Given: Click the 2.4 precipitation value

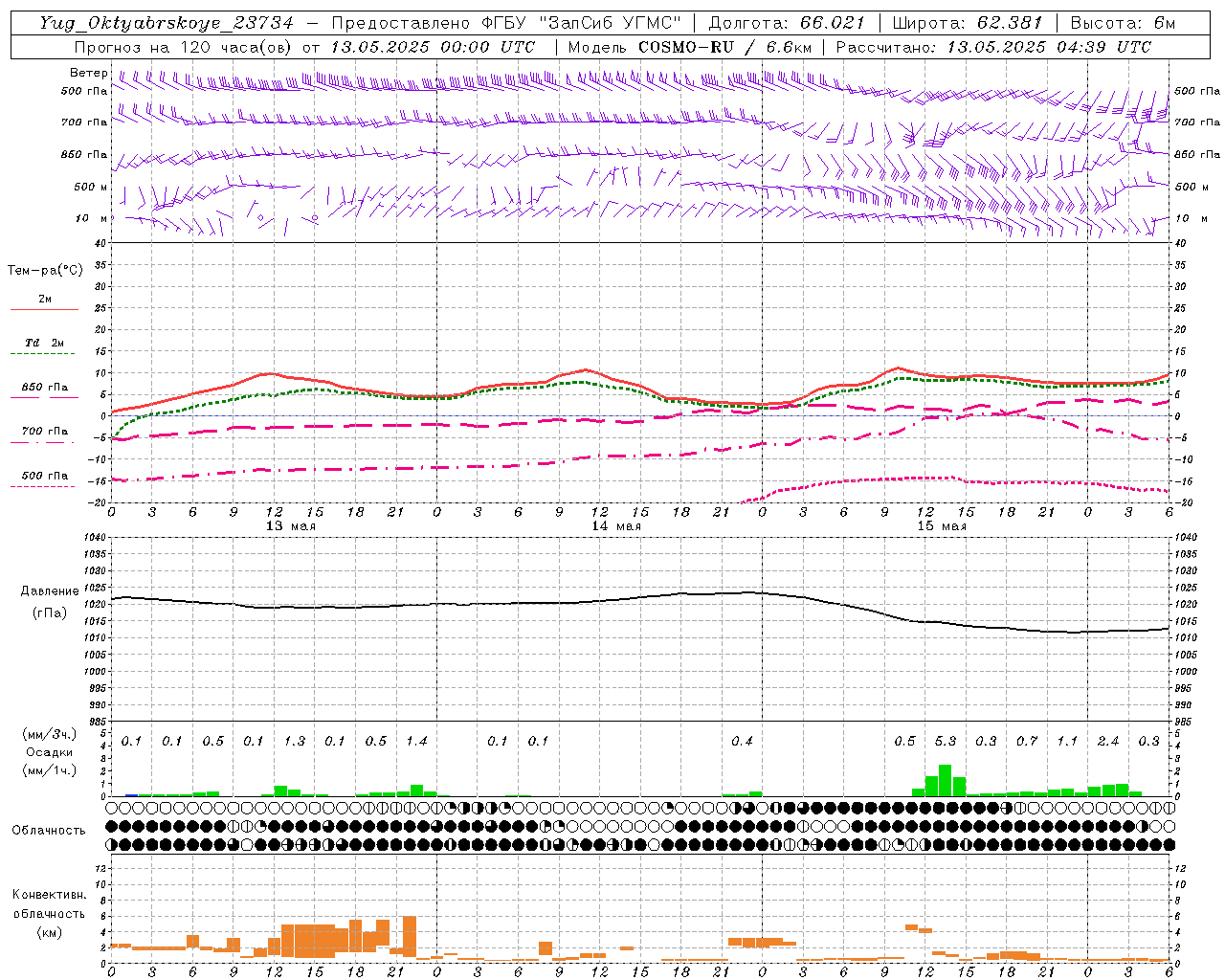Looking at the screenshot, I should [x=1107, y=741].
